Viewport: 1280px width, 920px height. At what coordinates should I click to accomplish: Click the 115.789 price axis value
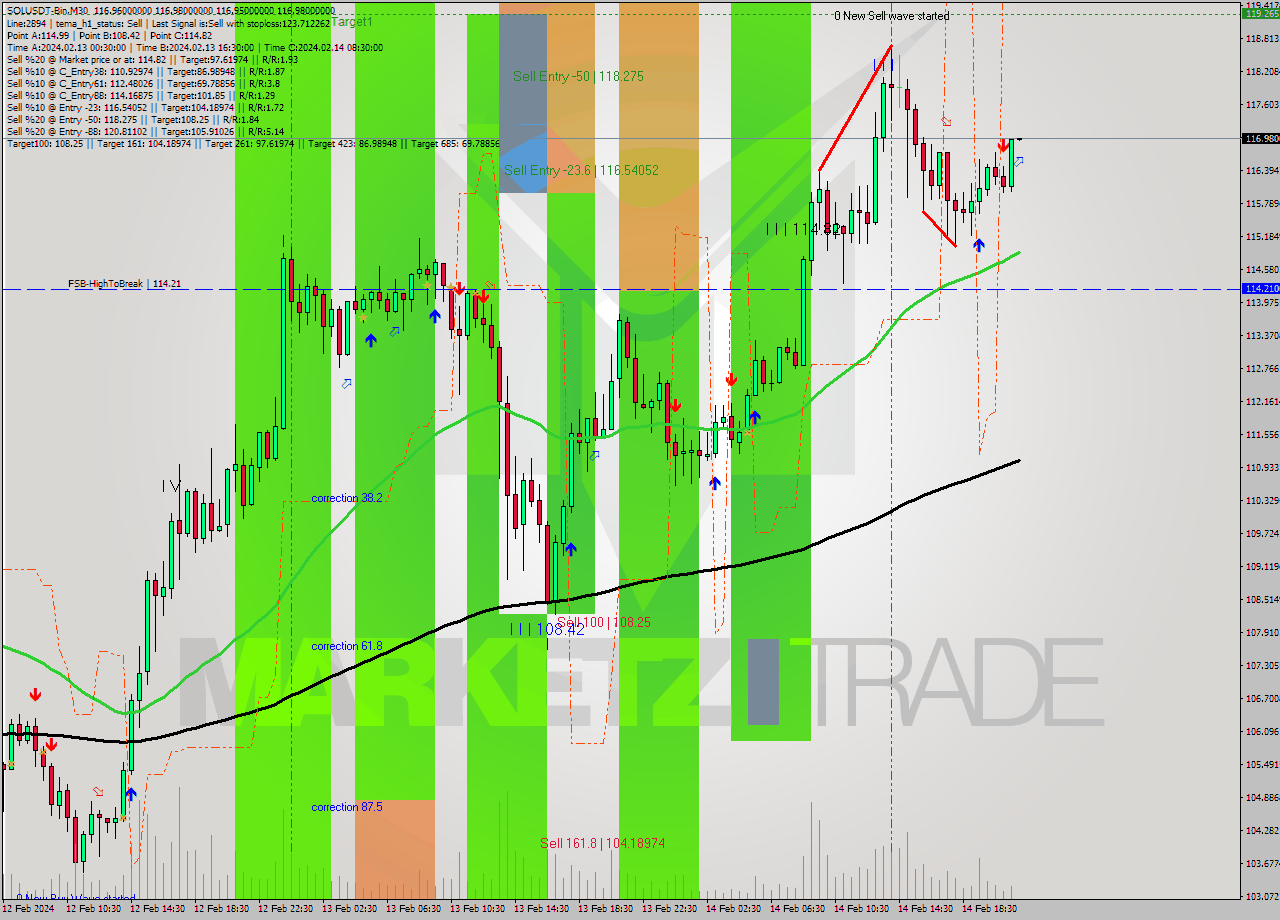pos(1262,204)
